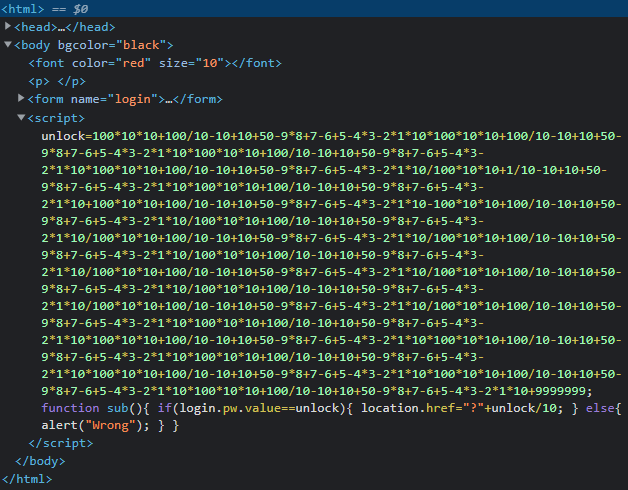Click the name attribute value "login"
The image size is (628, 490).
pyautogui.click(x=133, y=99)
